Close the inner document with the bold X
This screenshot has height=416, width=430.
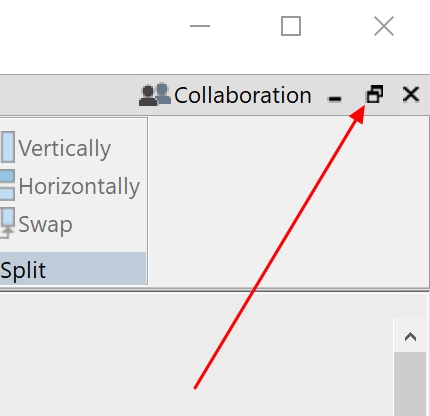click(411, 94)
